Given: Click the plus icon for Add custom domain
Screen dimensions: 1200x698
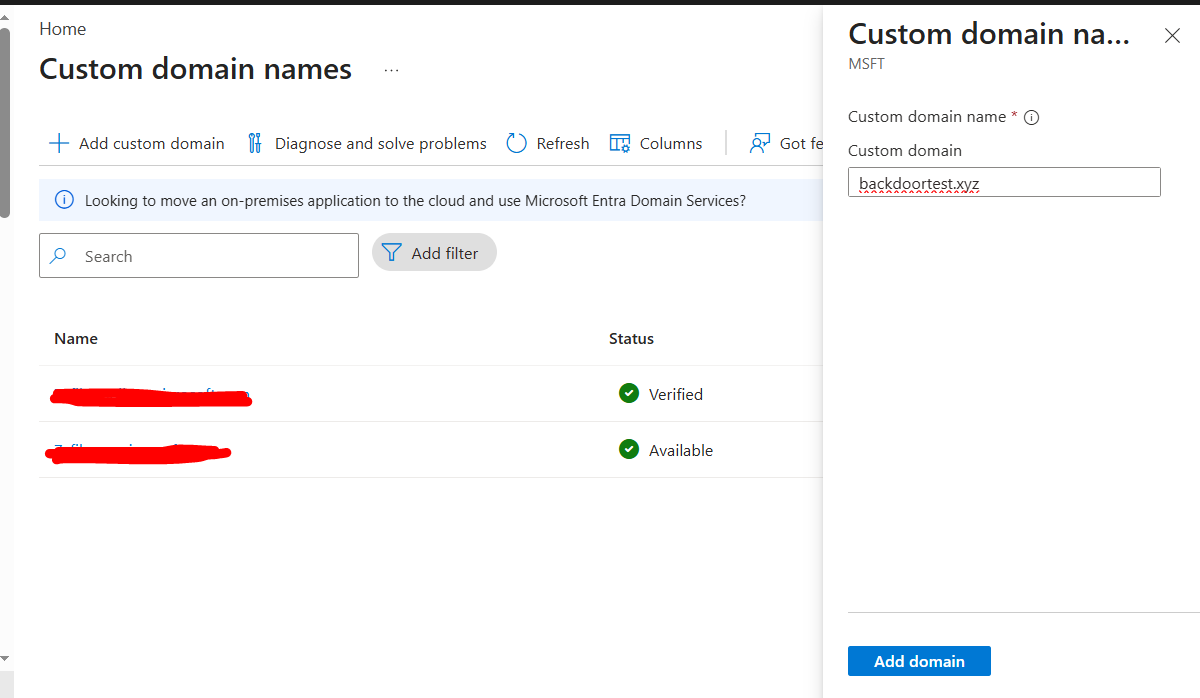Looking at the screenshot, I should pos(59,143).
